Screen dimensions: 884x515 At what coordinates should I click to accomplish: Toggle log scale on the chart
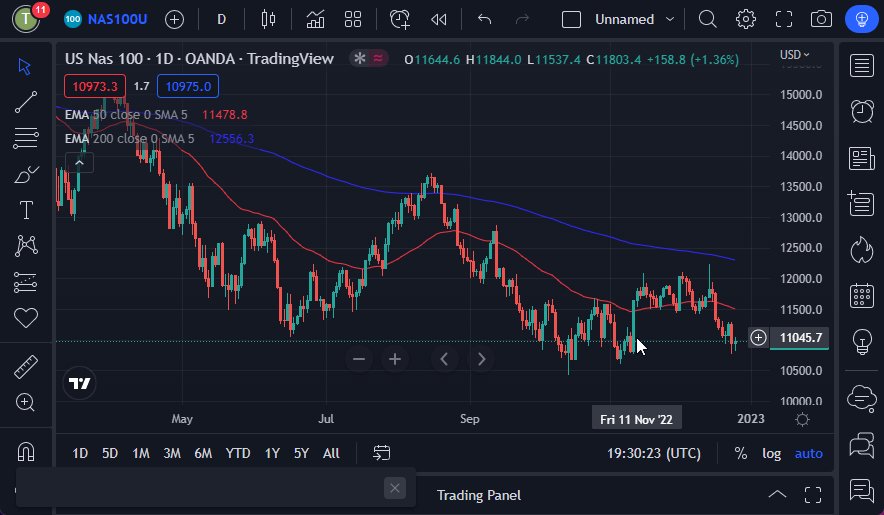771,453
